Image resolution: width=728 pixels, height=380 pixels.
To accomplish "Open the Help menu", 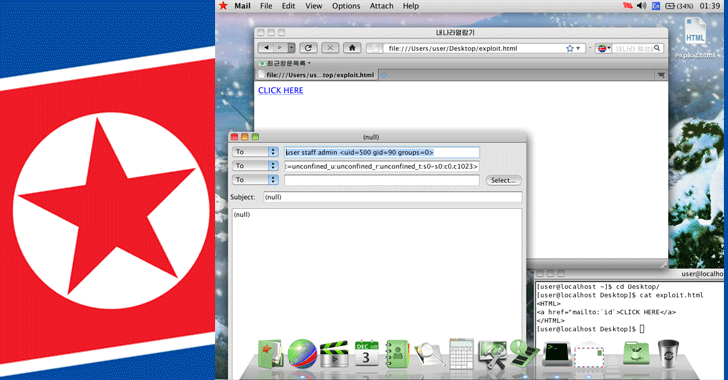I will (410, 6).
